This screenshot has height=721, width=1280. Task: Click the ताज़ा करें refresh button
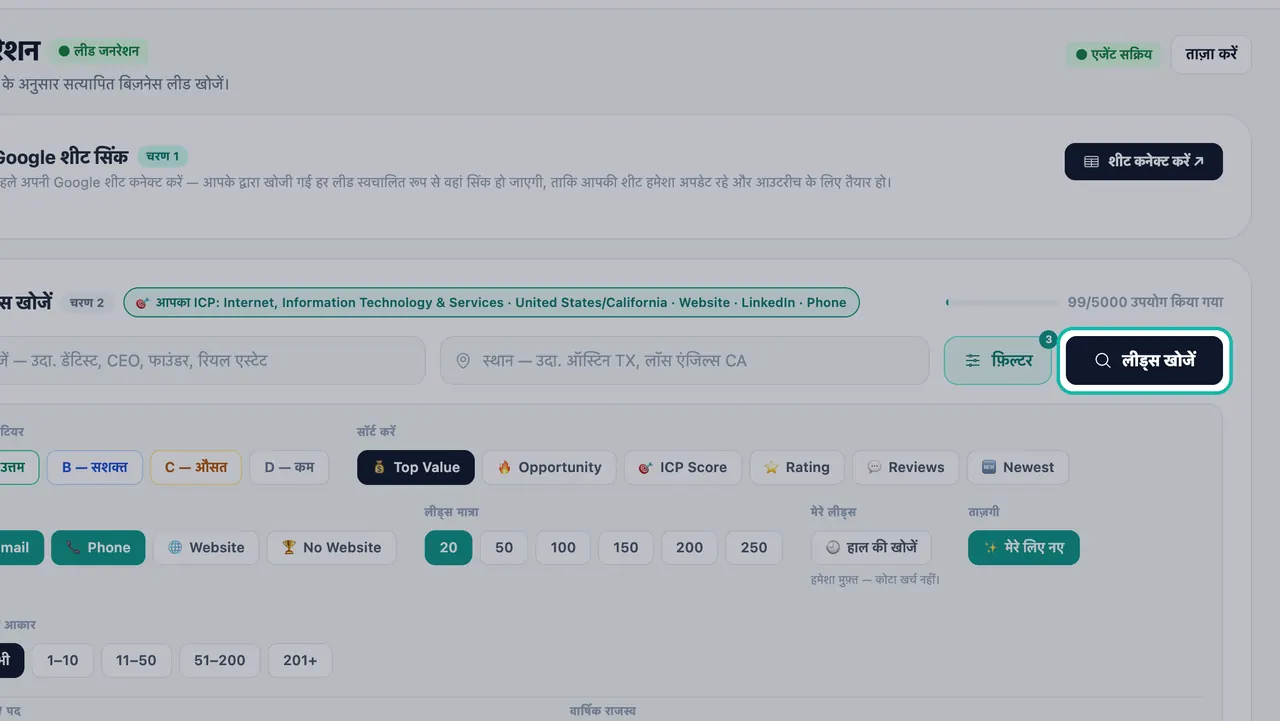[x=1211, y=54]
